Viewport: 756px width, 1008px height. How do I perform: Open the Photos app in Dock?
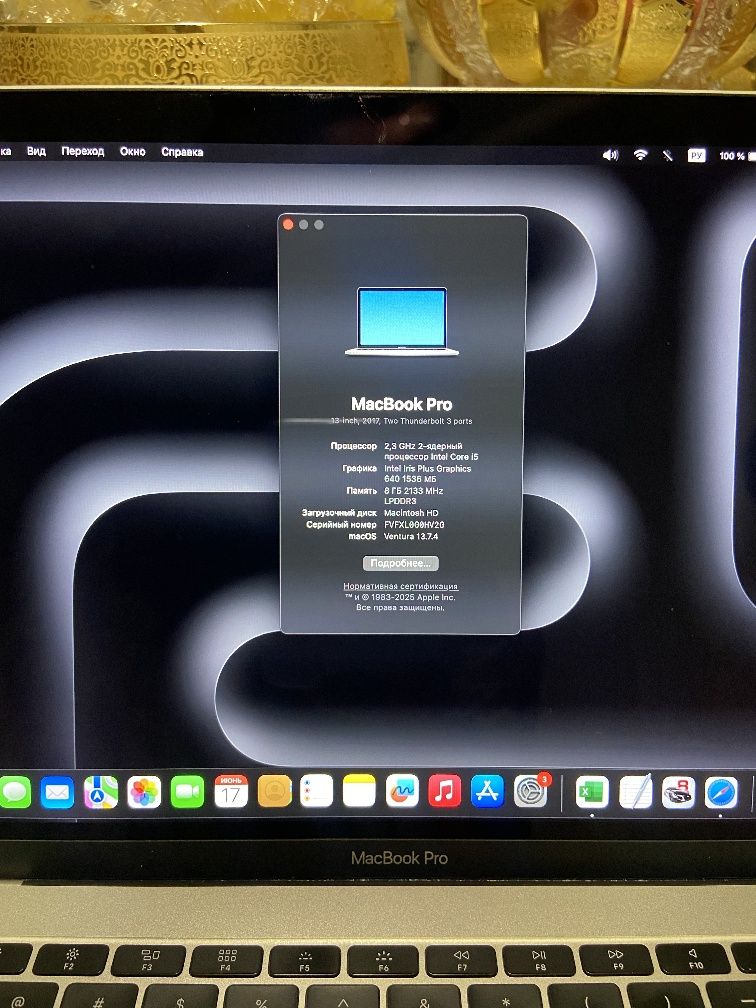pyautogui.click(x=144, y=791)
